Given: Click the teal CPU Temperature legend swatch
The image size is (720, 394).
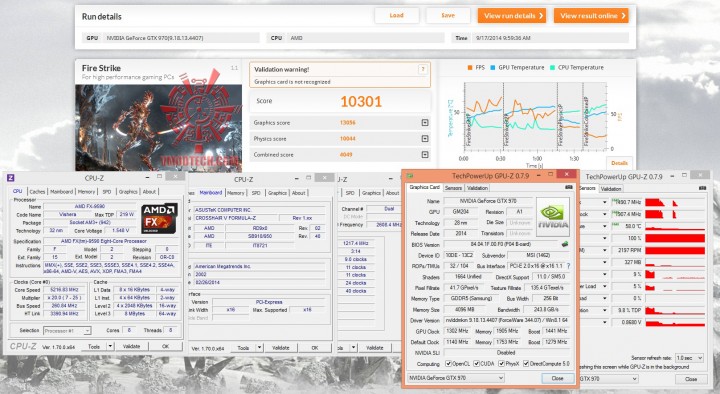Looking at the screenshot, I should pyautogui.click(x=552, y=68).
